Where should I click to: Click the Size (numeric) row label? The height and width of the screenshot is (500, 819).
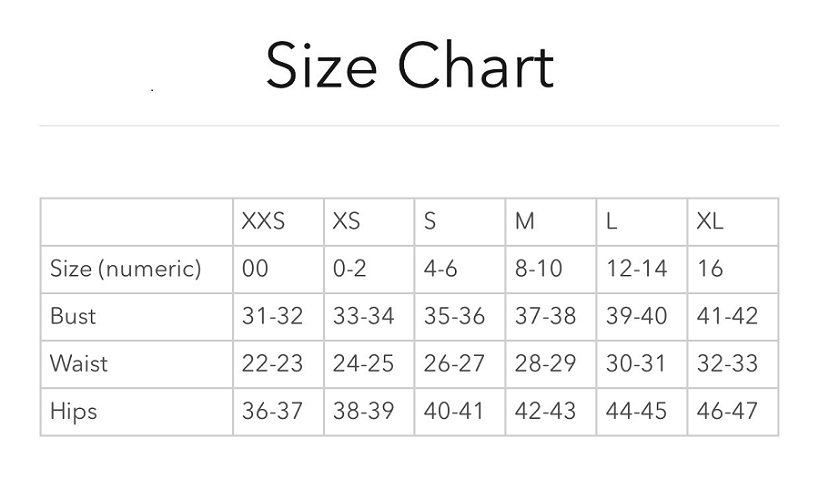pyautogui.click(x=125, y=268)
